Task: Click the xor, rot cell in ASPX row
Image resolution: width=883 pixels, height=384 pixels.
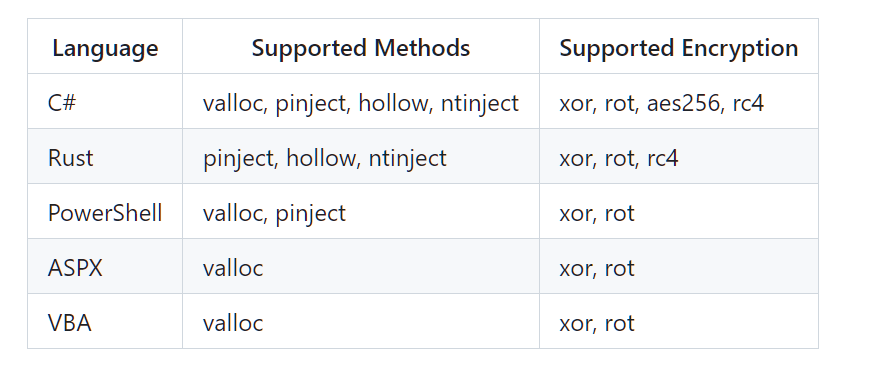Action: pos(679,266)
